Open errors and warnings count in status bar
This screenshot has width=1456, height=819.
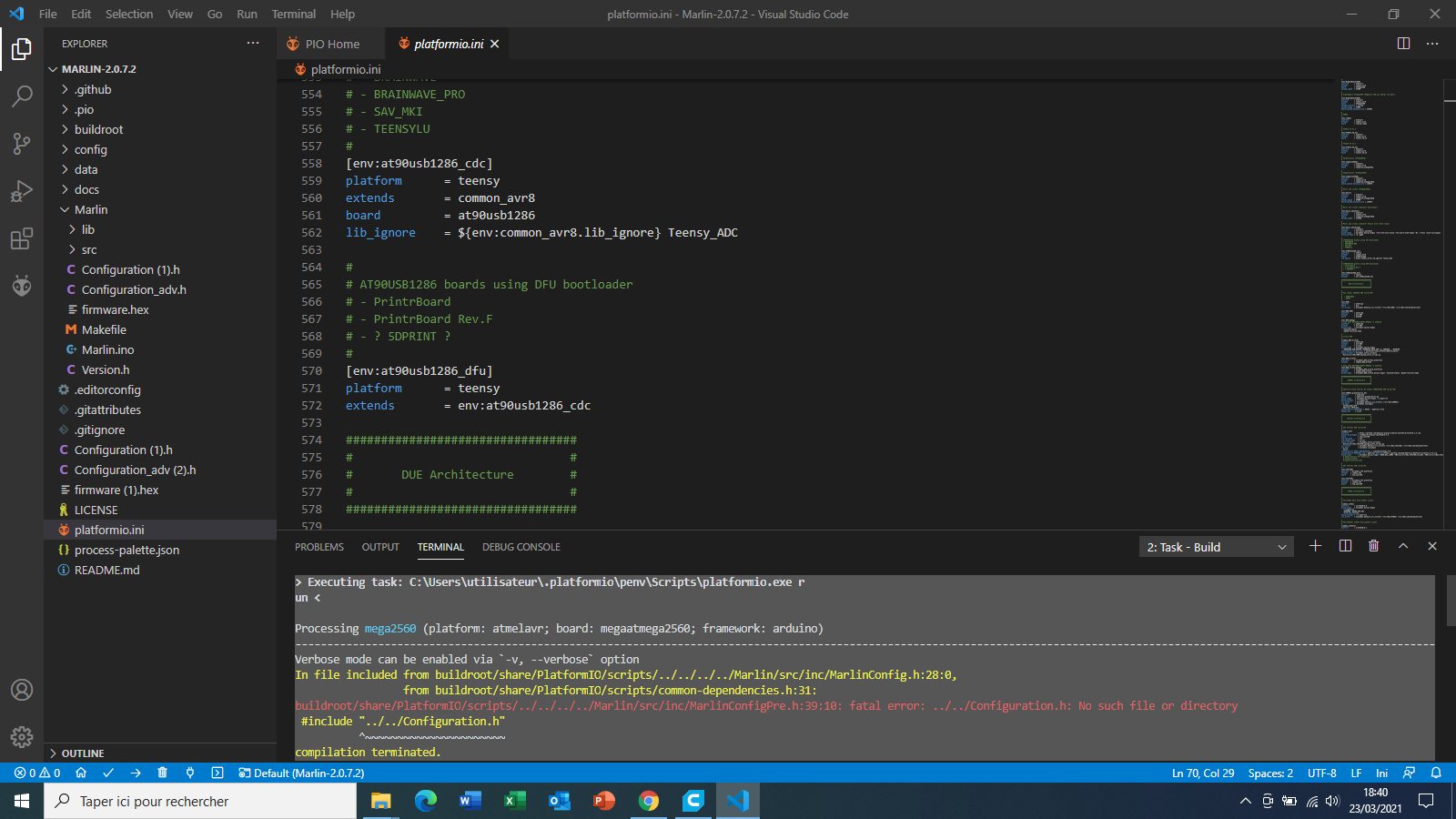[x=37, y=773]
